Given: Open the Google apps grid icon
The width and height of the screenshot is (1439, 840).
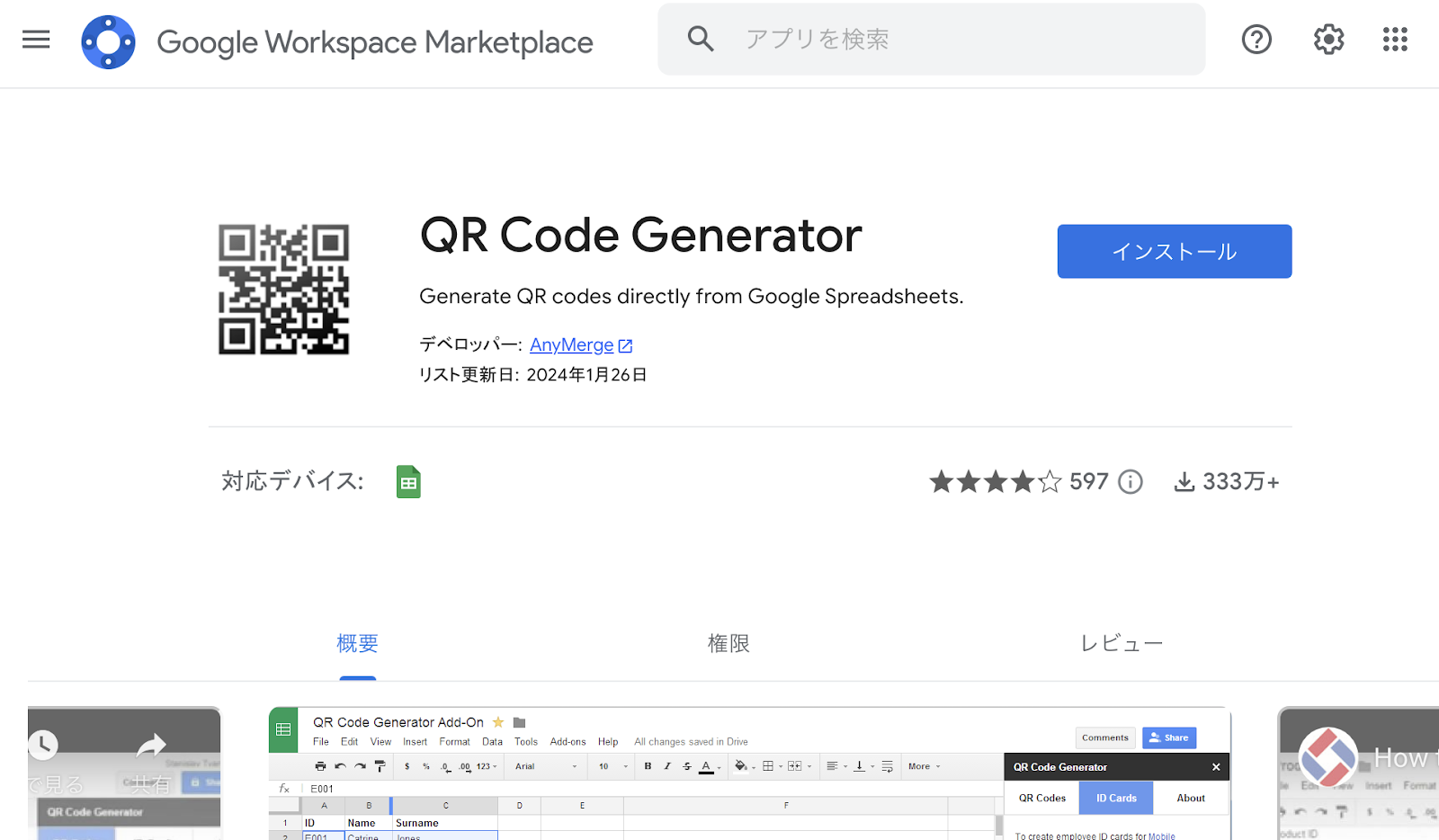Looking at the screenshot, I should tap(1394, 39).
